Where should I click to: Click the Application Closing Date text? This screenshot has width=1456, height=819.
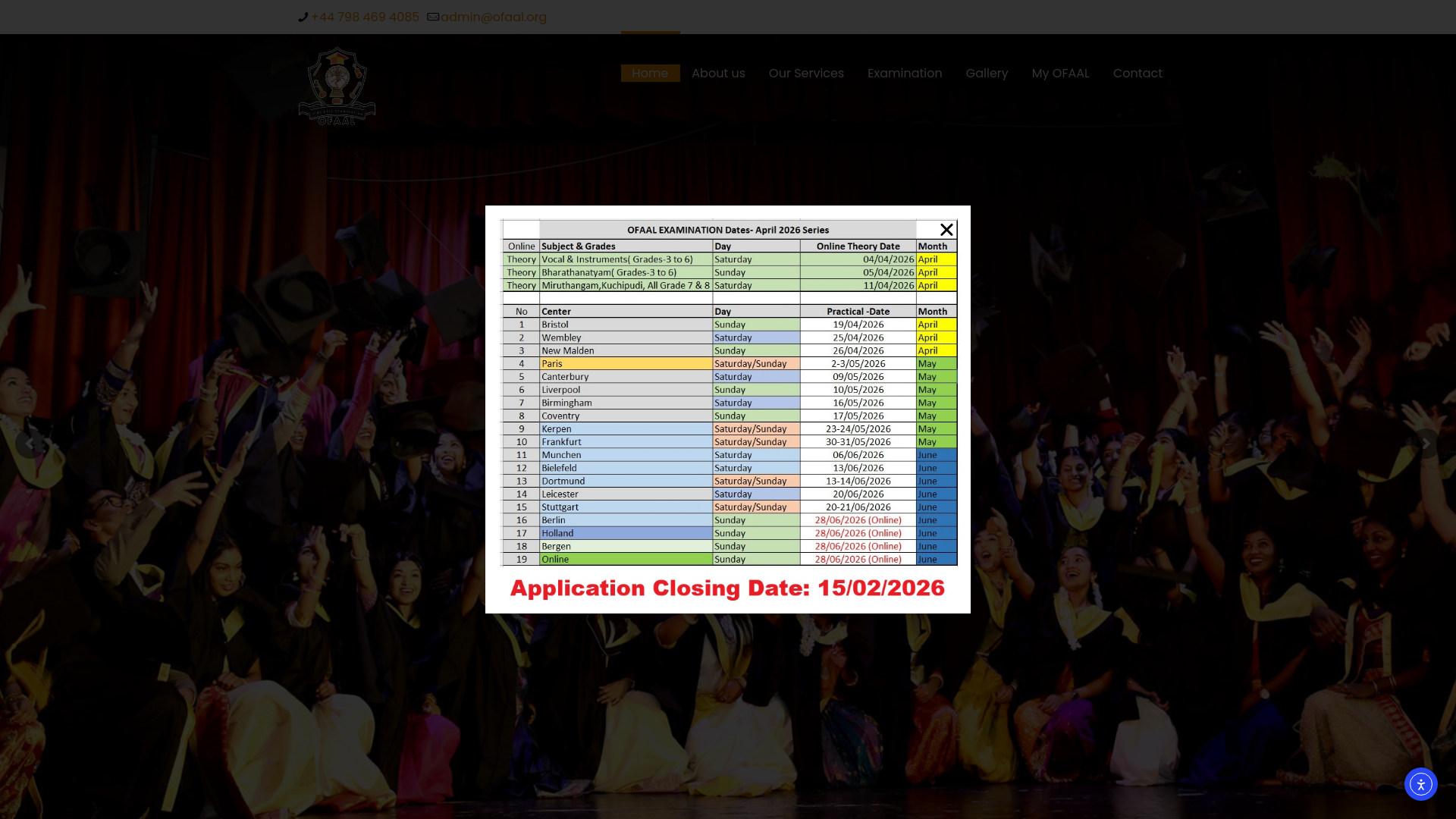(x=727, y=588)
